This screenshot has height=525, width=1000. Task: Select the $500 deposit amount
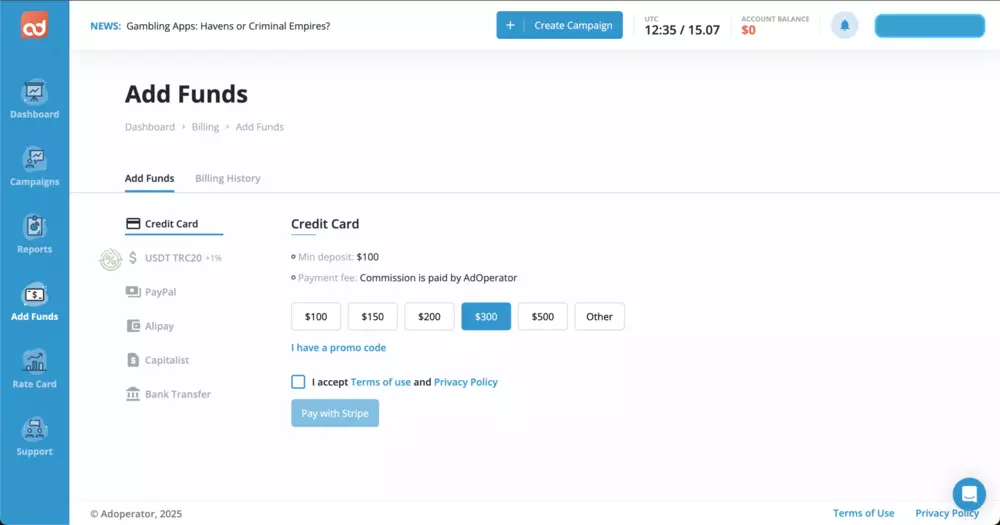543,316
